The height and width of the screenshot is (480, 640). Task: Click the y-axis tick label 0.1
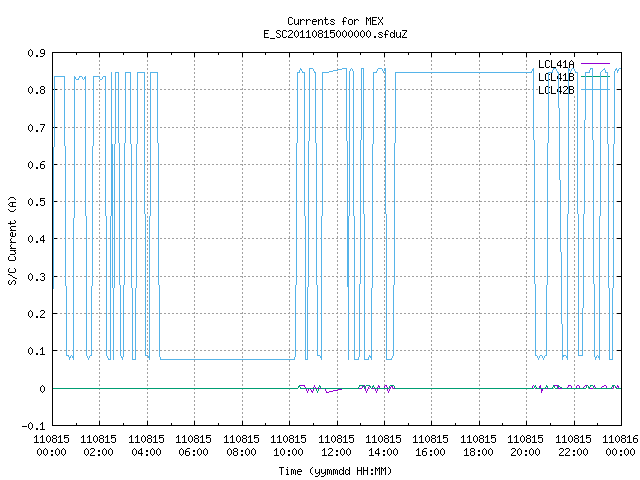(36, 351)
